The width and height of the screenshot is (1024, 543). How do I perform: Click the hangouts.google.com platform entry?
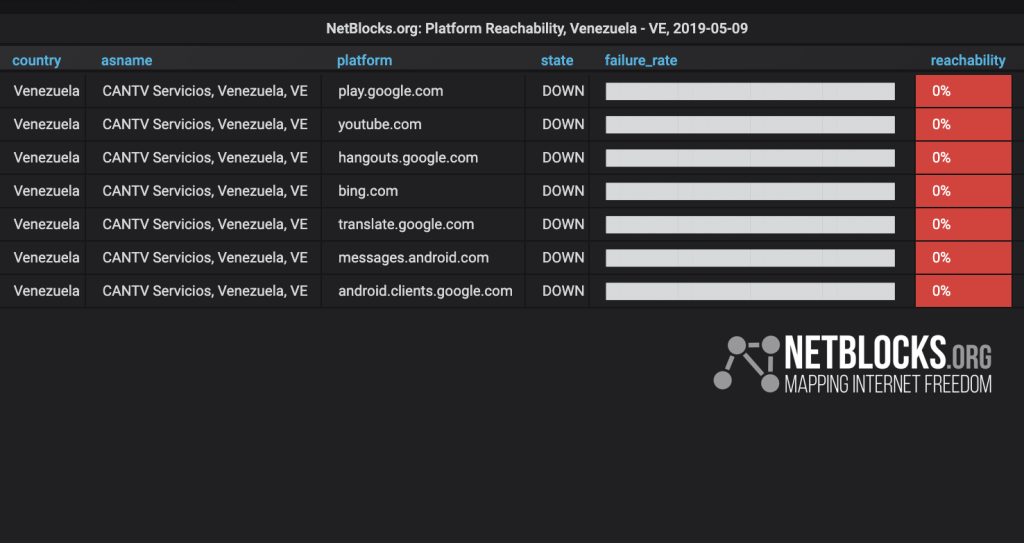[x=408, y=157]
